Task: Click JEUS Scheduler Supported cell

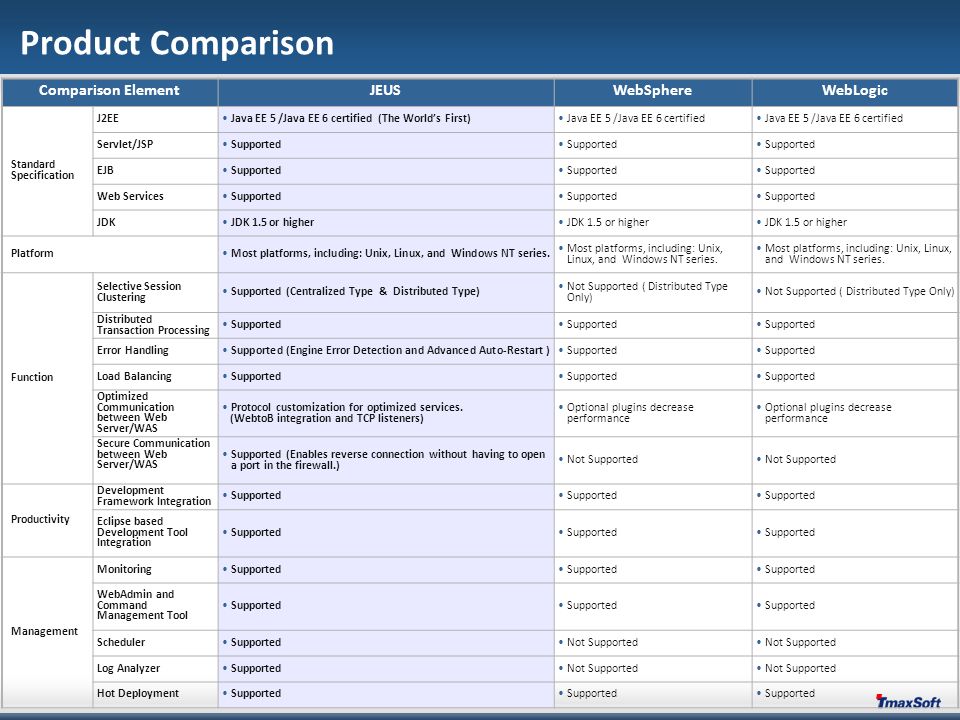Action: 386,643
